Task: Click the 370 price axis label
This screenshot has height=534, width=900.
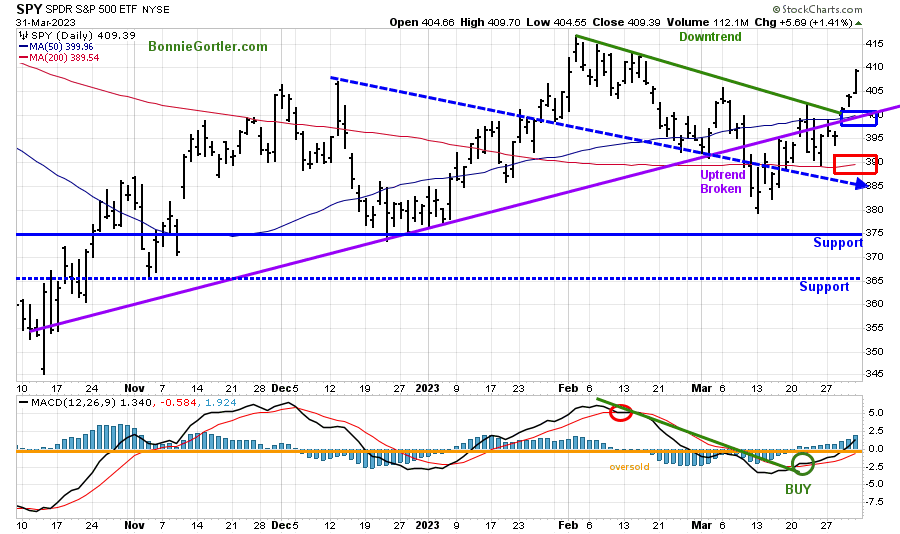Action: click(874, 256)
